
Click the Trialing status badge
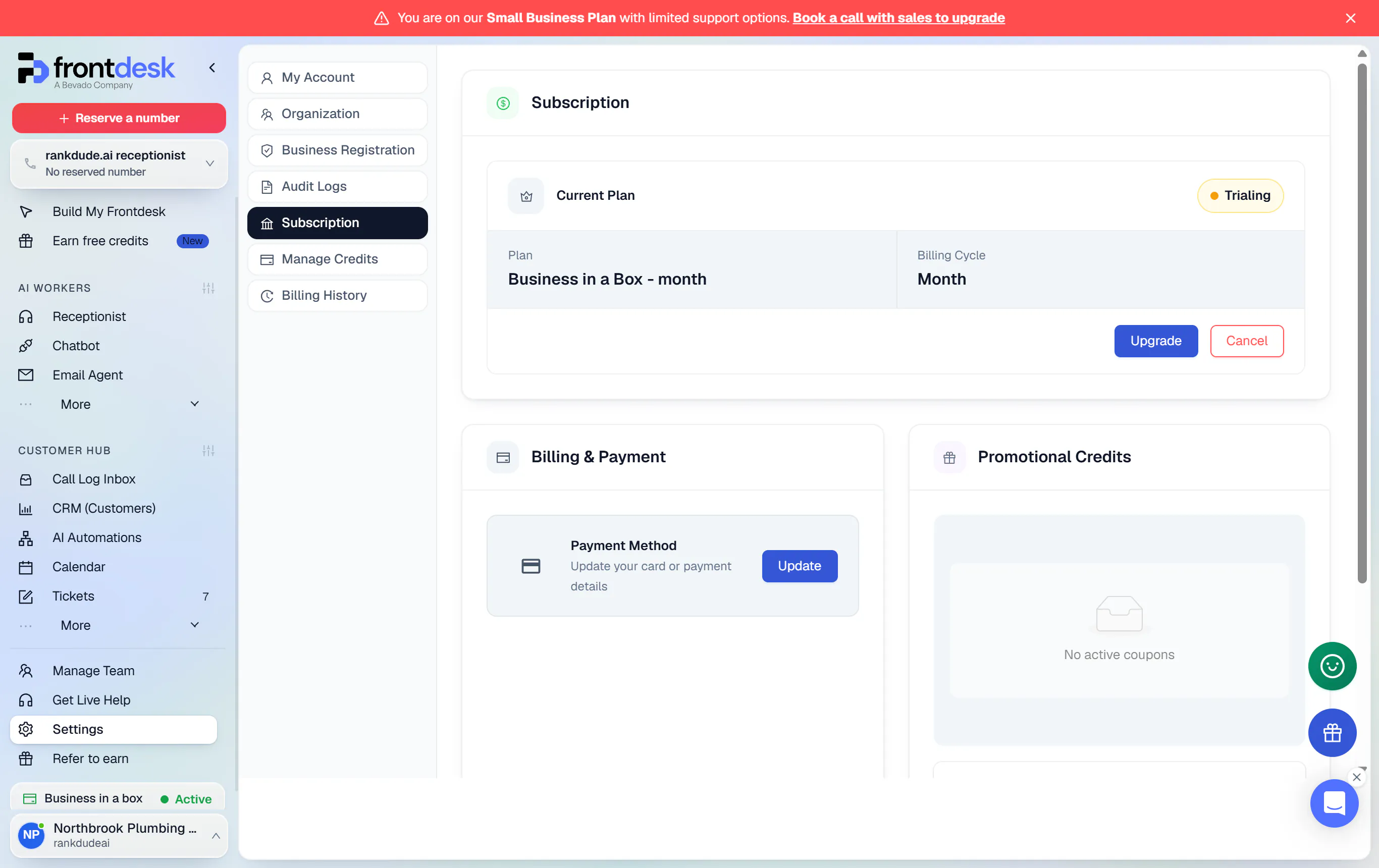[1240, 196]
